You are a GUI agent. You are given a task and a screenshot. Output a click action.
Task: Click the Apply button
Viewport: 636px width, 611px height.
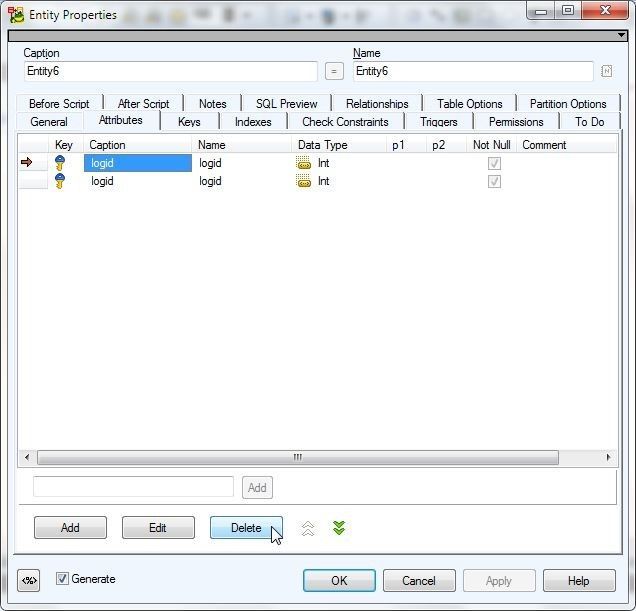(x=499, y=581)
